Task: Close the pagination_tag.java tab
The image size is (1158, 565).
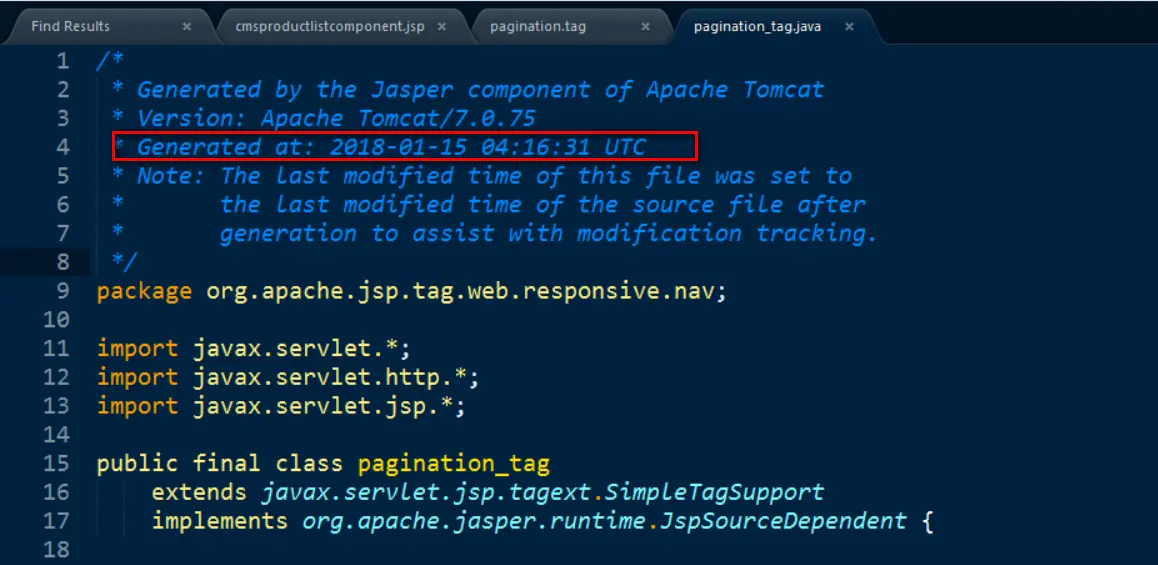Action: click(x=849, y=27)
